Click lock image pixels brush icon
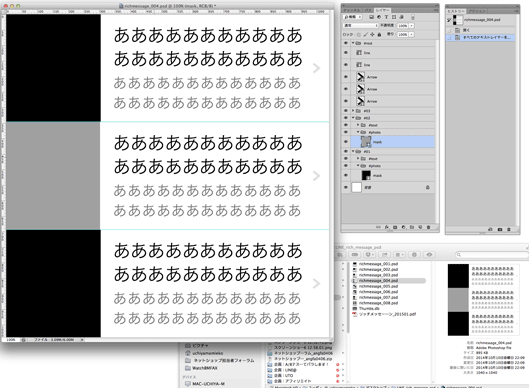The image size is (529, 388). pyautogui.click(x=366, y=34)
